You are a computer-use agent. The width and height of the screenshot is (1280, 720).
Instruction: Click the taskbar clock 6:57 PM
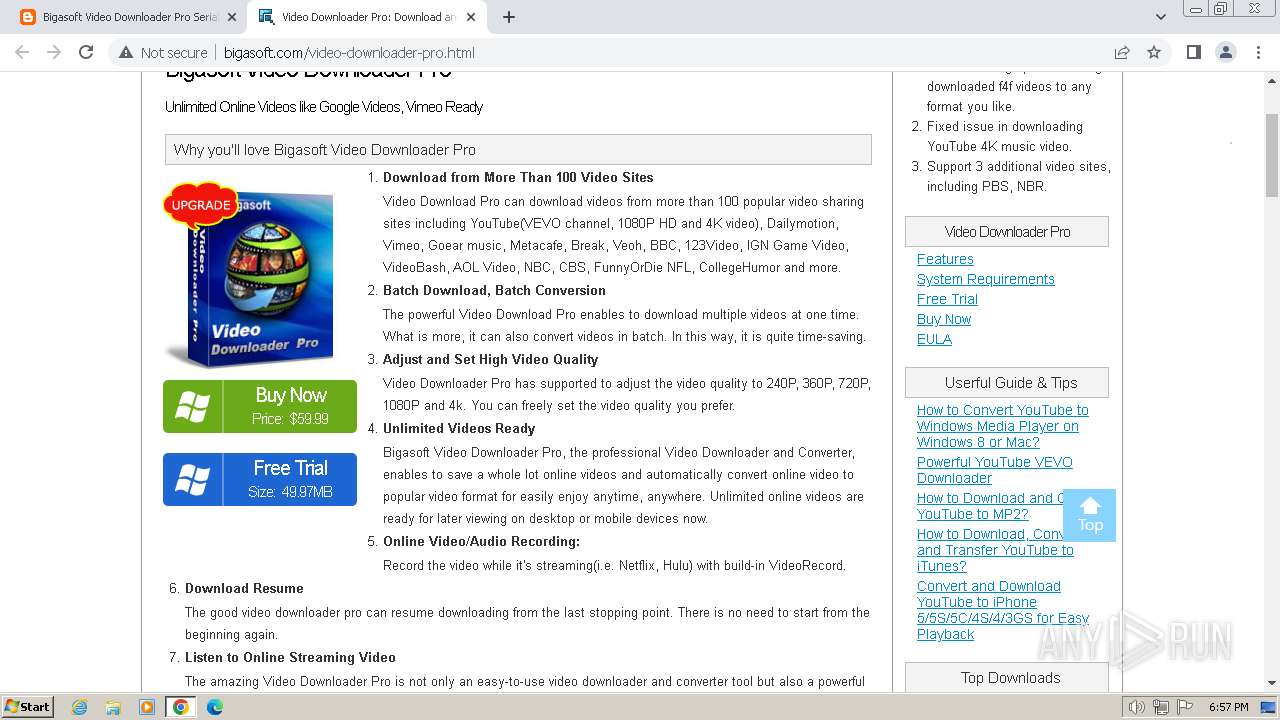click(x=1228, y=707)
